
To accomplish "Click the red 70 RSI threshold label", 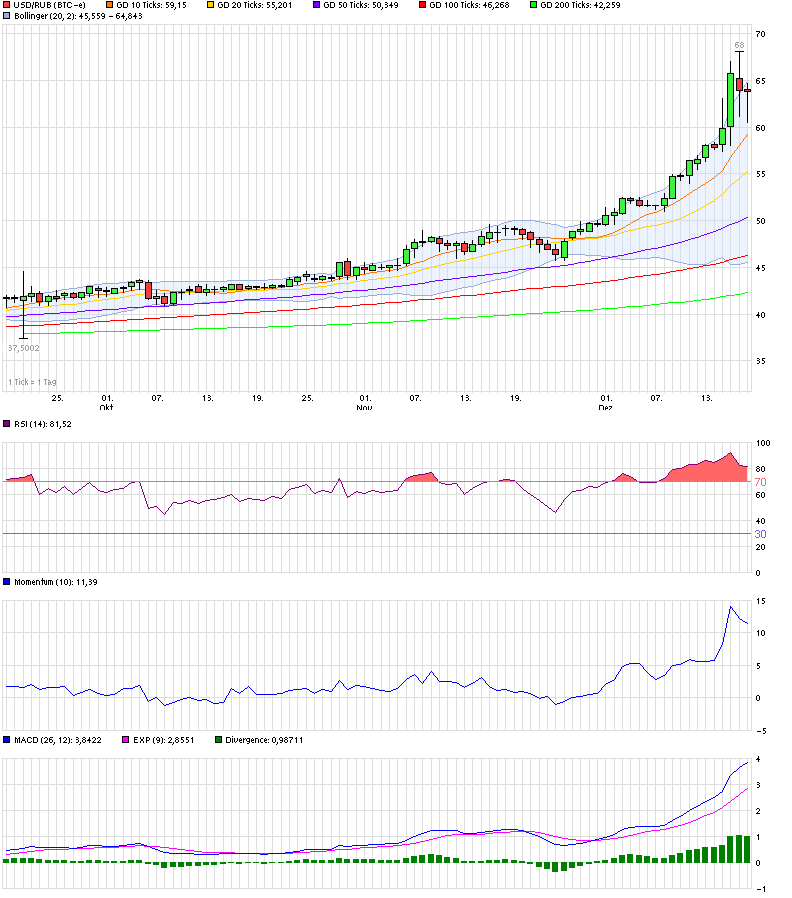I will click(760, 482).
